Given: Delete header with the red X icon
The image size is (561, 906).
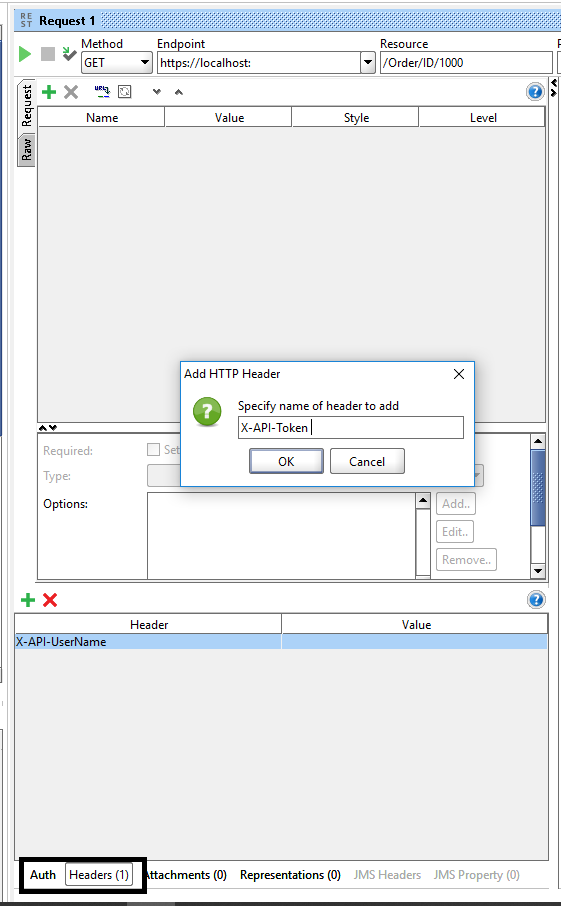Looking at the screenshot, I should (x=50, y=600).
